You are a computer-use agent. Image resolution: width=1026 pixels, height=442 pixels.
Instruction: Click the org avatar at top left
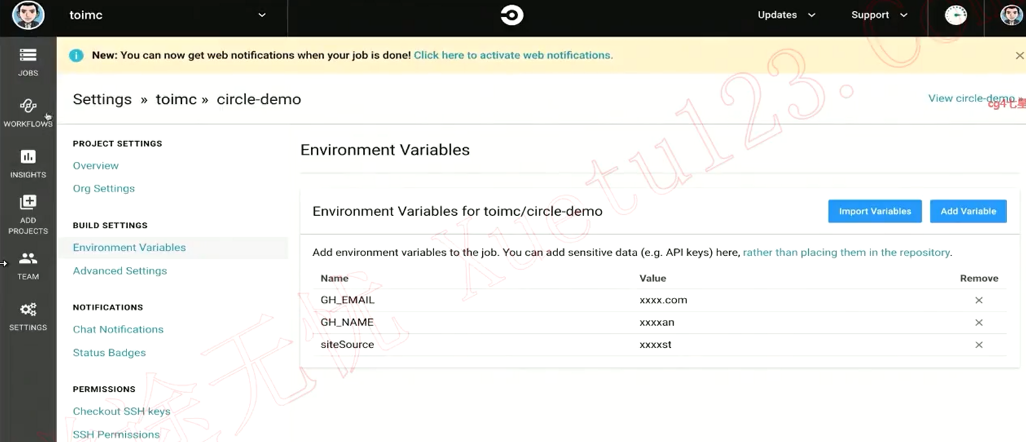(28, 16)
